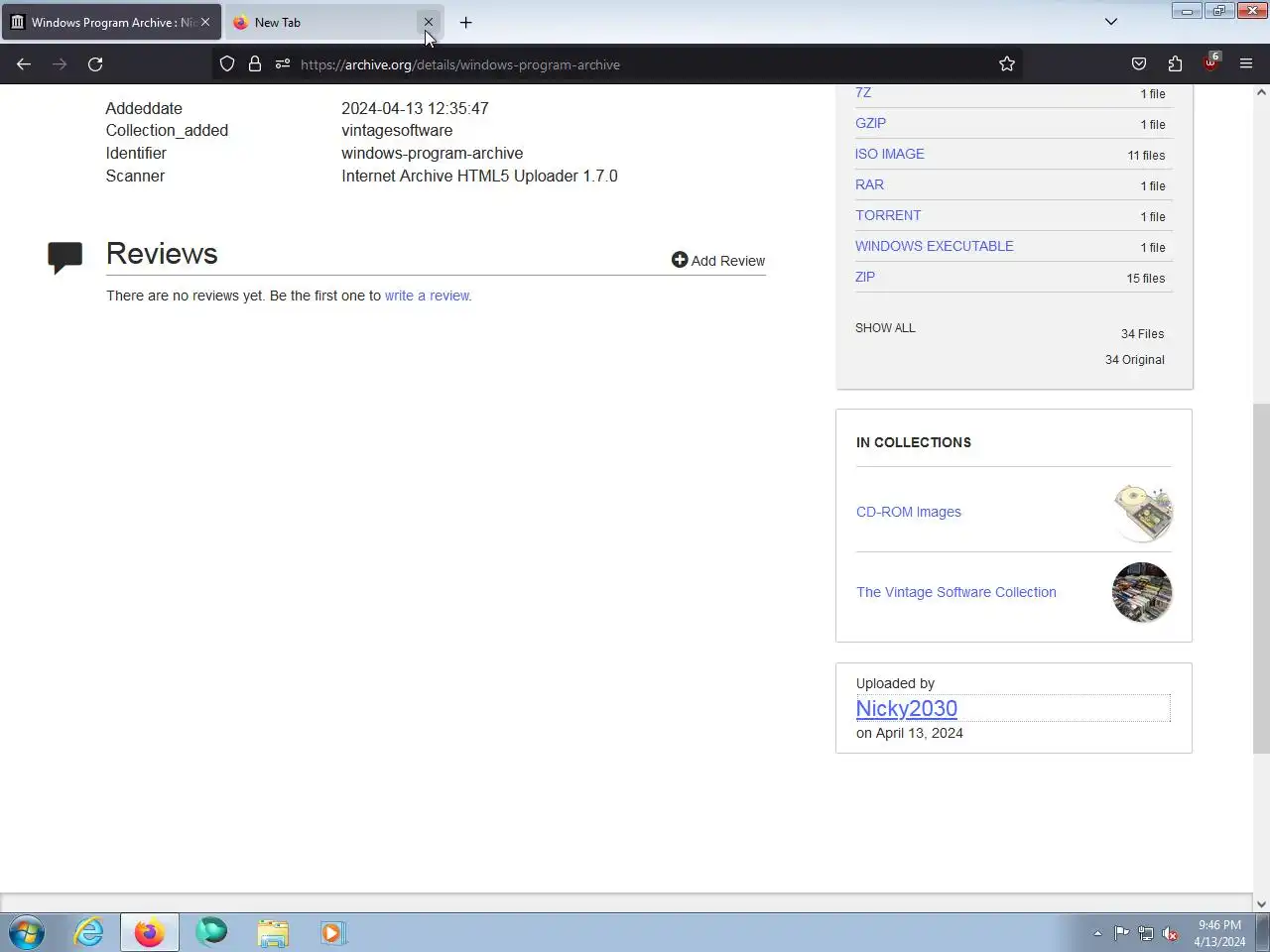Open the Extensions puzzle icon

[x=1175, y=64]
